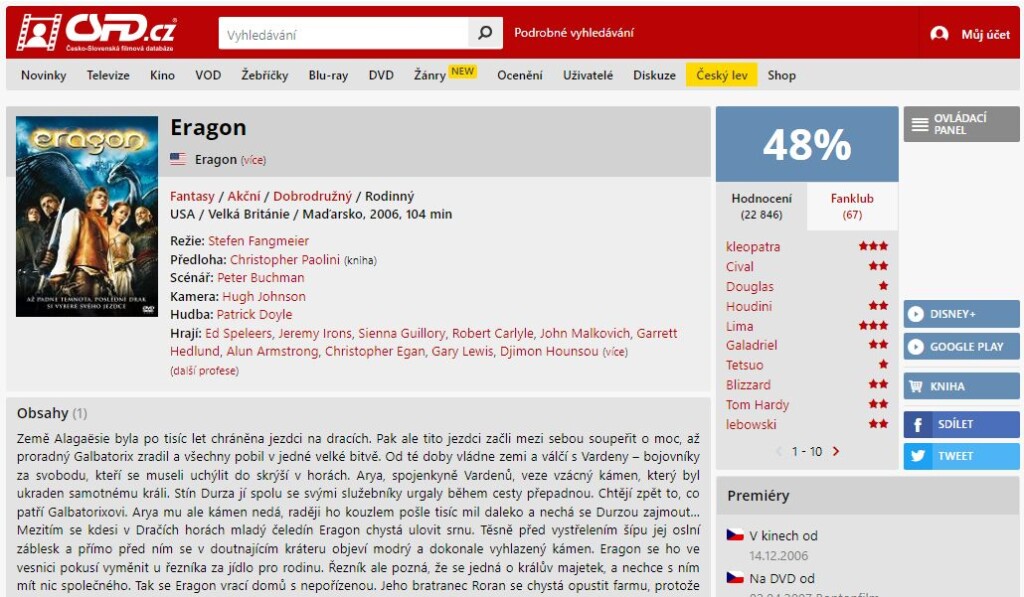1024x597 pixels.
Task: Click the Czech flag next to Na DVD od
Action: coord(735,577)
